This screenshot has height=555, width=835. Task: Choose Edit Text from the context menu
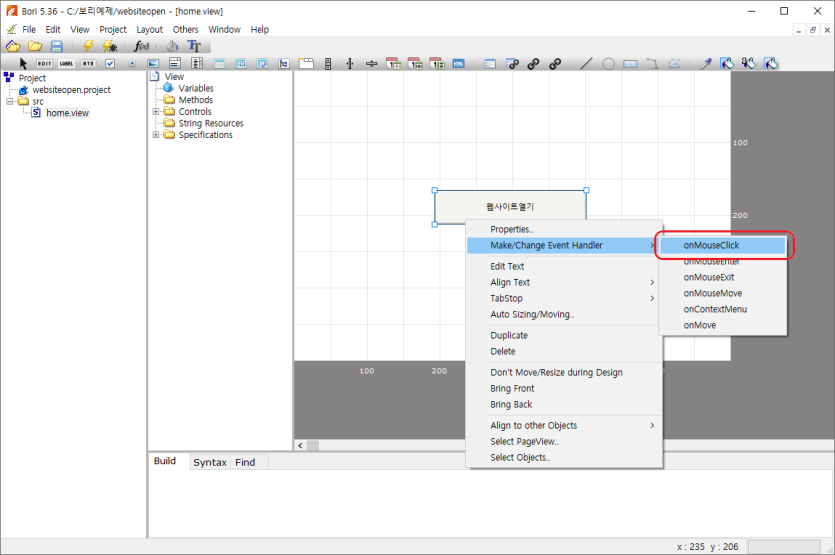click(564, 266)
